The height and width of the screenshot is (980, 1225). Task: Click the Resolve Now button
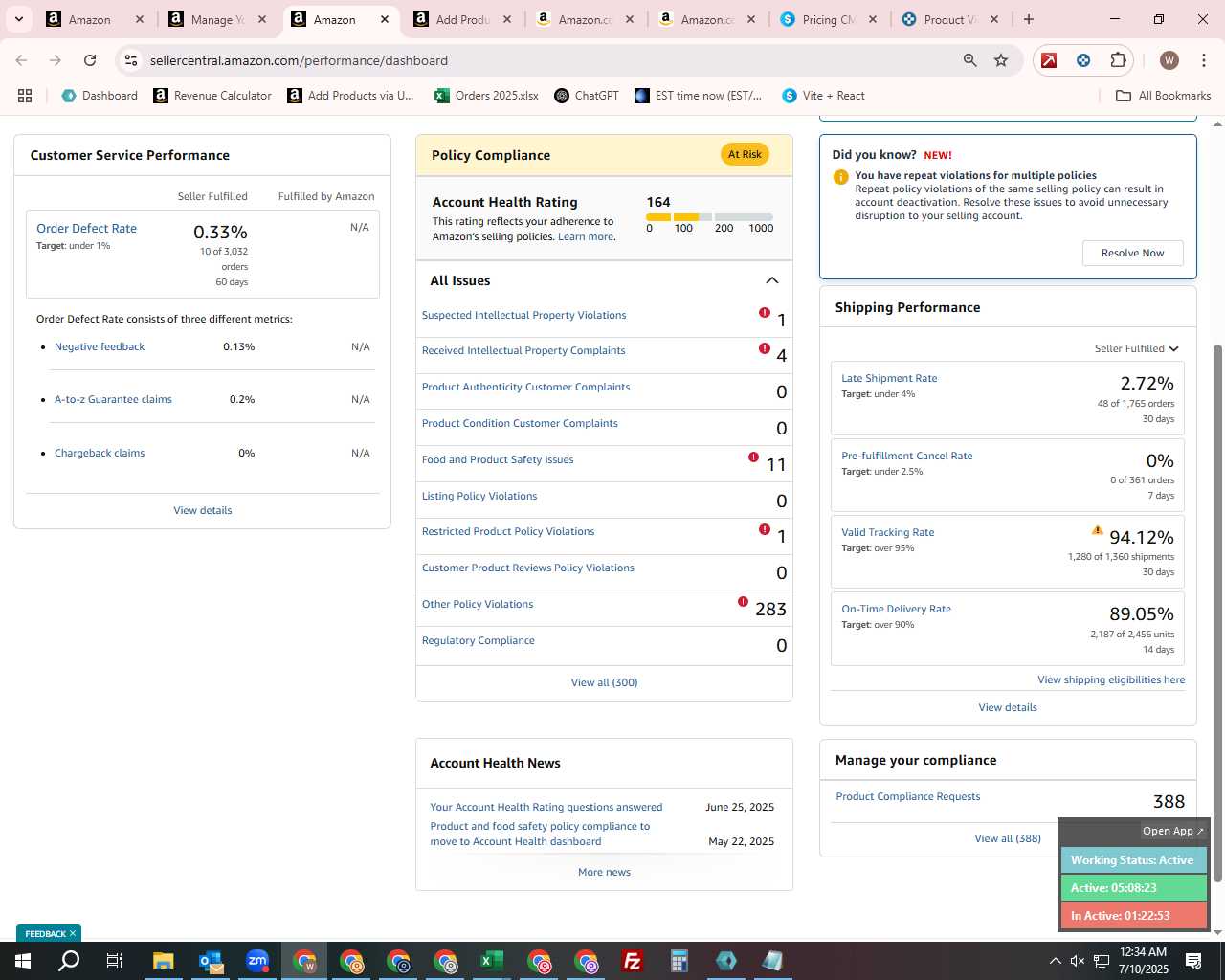[1133, 253]
